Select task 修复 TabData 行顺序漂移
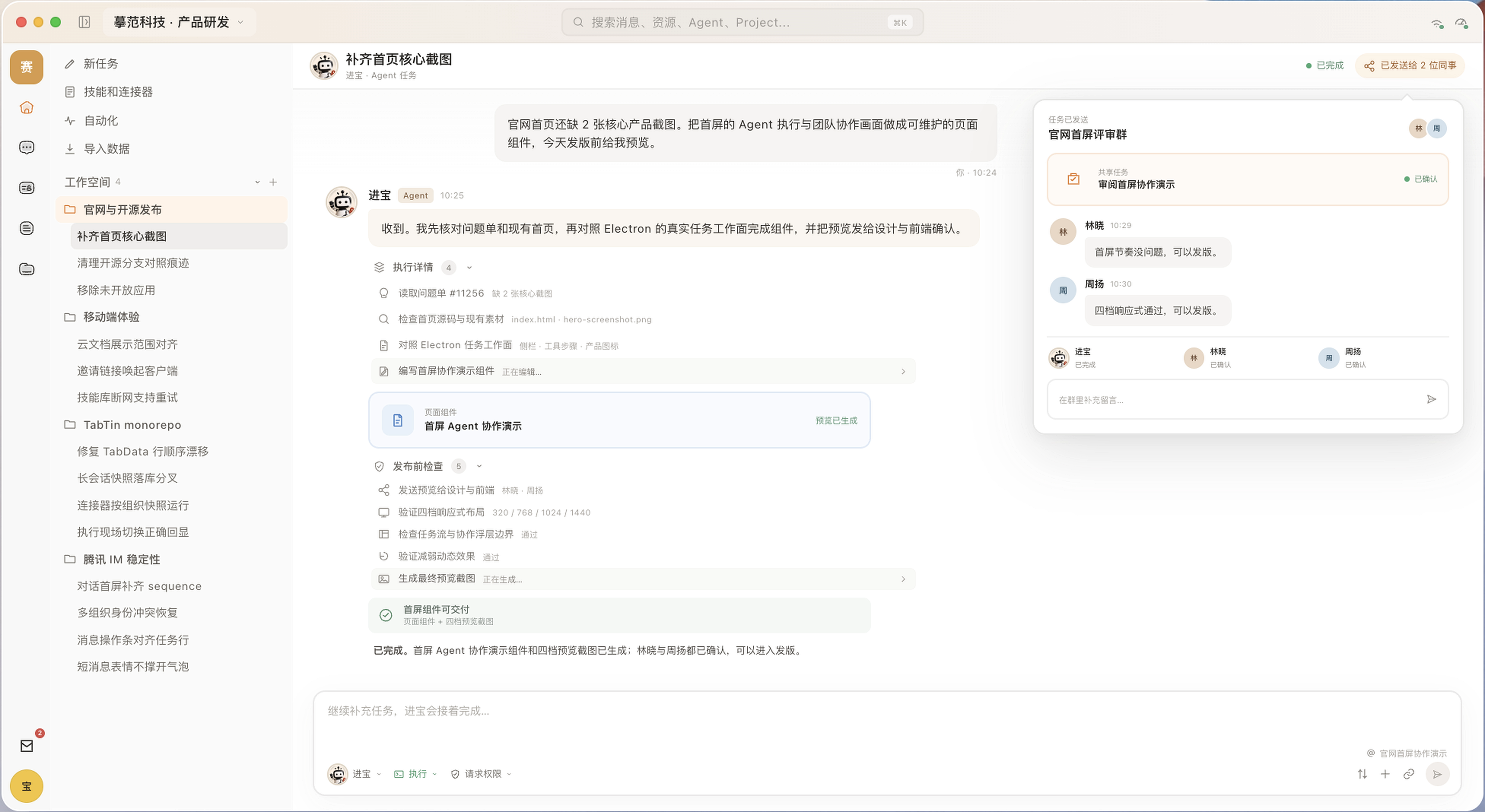Screen dimensions: 1485x812 click(179, 451)
